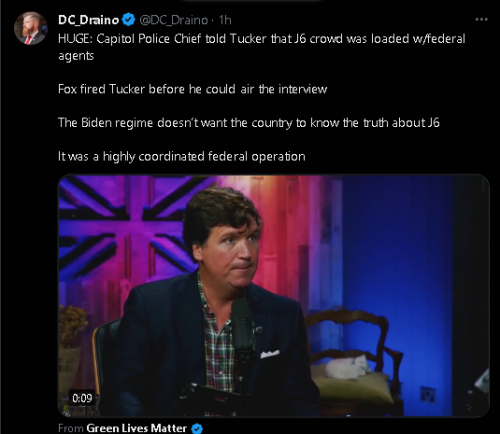Click the blue verified badge beside DC_Draino
Viewport: 500px width, 434px height.
tap(128, 20)
